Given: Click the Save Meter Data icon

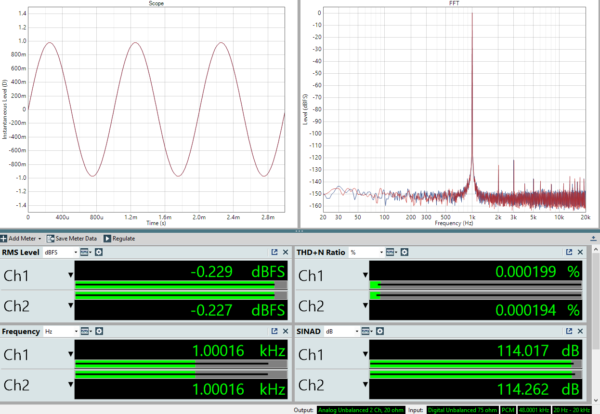Looking at the screenshot, I should coord(50,238).
